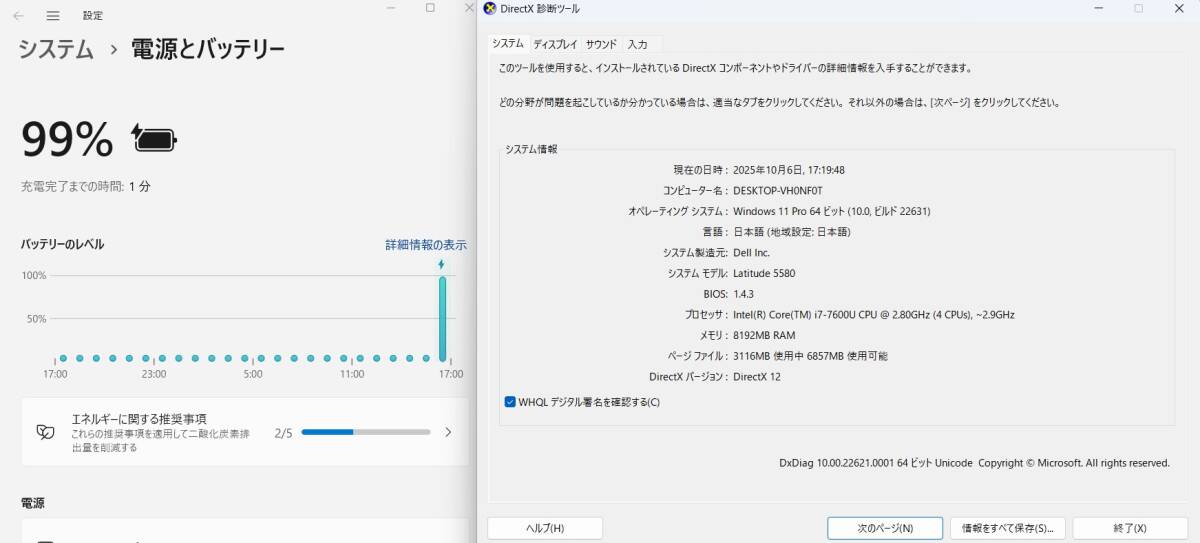This screenshot has height=543, width=1200.
Task: Open the エネルギーに関する推奨事項 card
Action: coord(245,432)
